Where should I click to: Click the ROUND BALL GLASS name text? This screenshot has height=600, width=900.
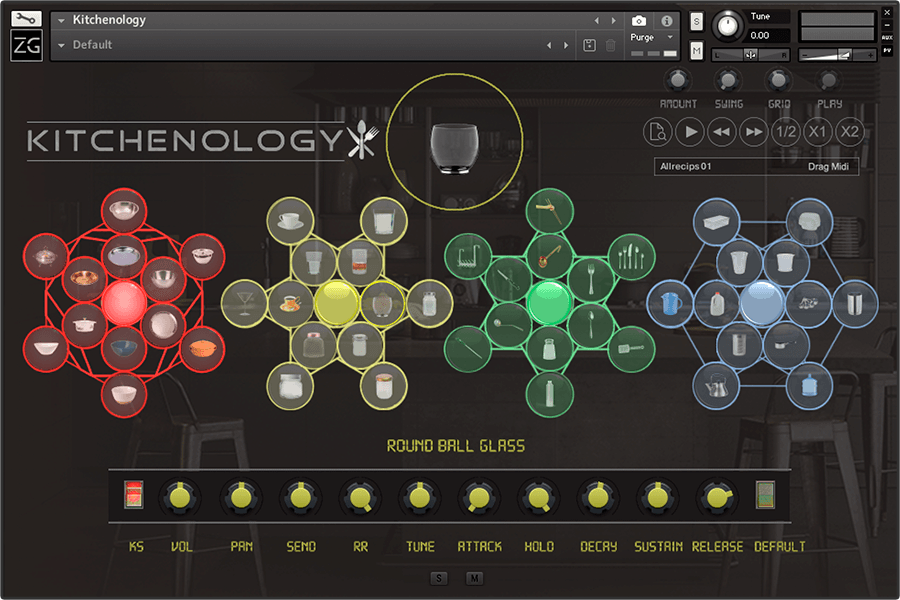pyautogui.click(x=456, y=446)
